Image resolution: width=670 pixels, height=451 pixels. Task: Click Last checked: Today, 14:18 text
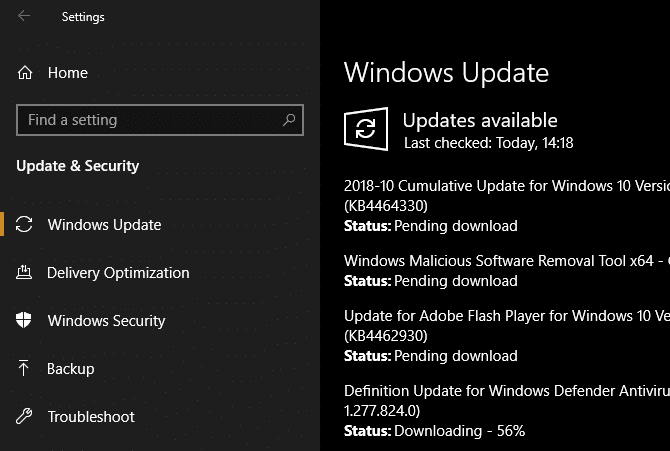[488, 143]
